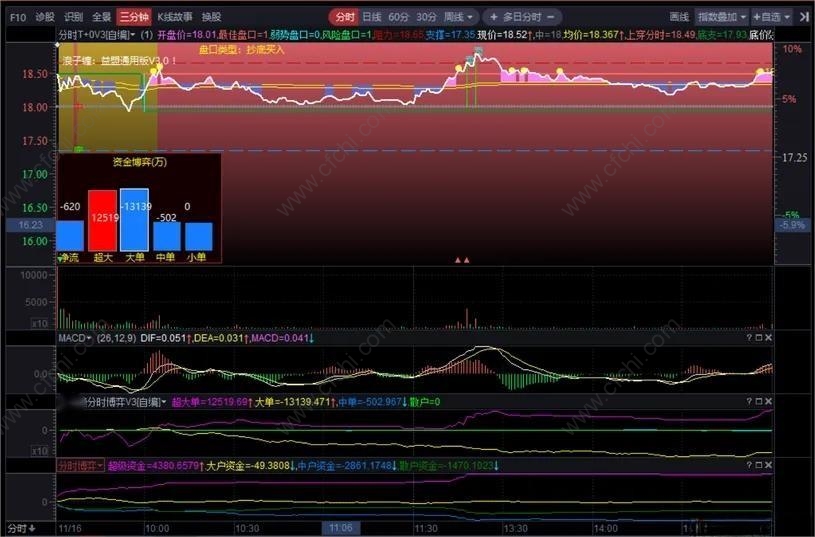Click the 11/16 date label
The height and width of the screenshot is (537, 815).
tap(70, 529)
